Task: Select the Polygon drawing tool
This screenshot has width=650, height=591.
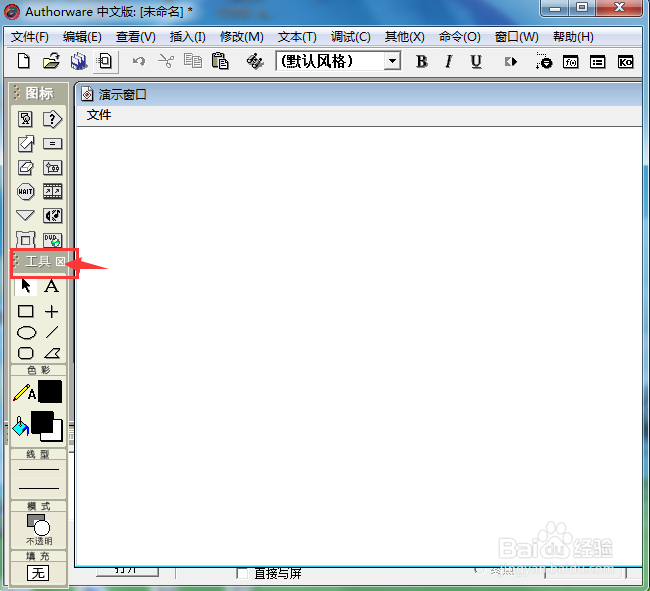Action: [x=52, y=353]
